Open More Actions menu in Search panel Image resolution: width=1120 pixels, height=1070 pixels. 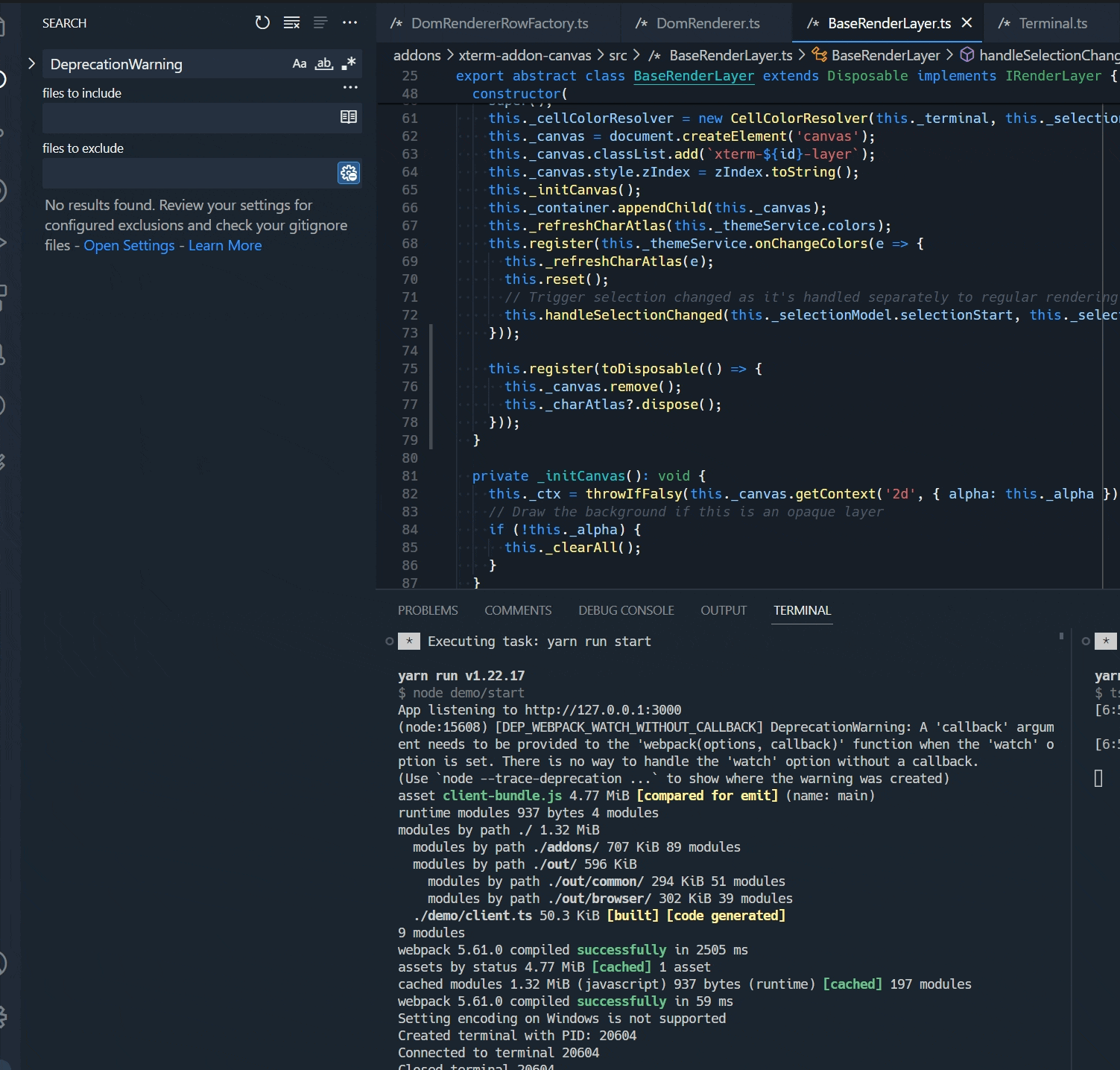[350, 23]
